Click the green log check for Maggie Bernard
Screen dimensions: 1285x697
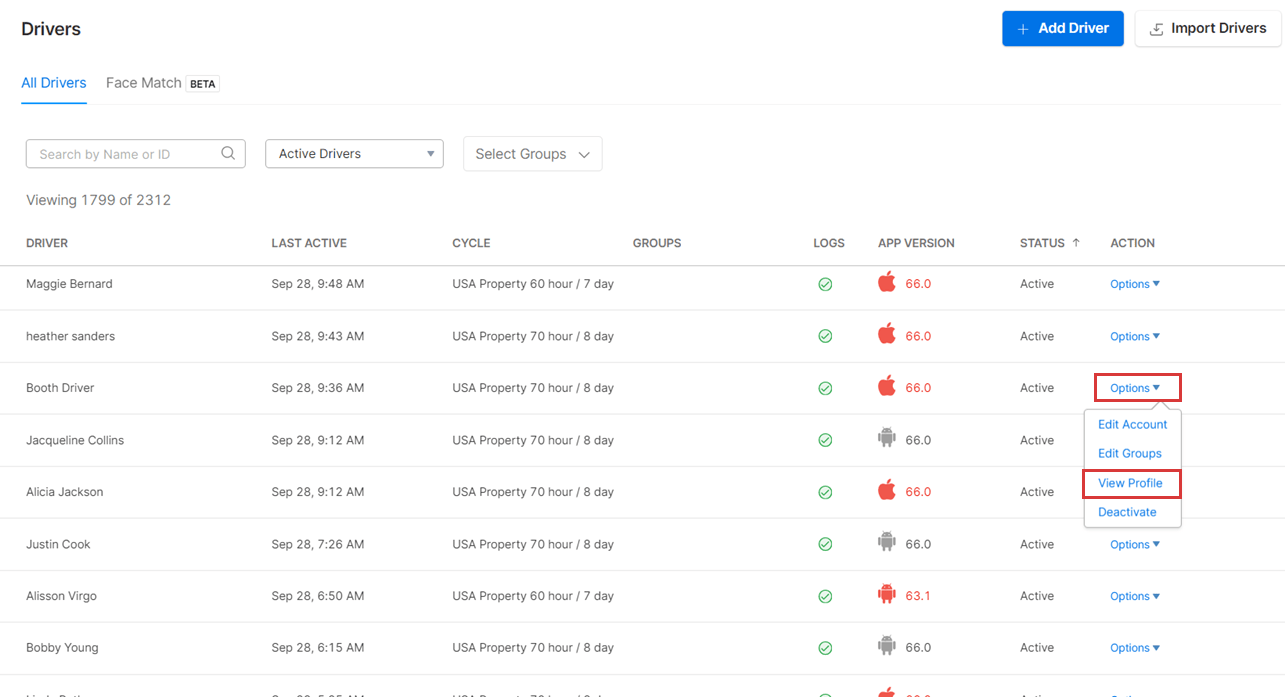tap(825, 284)
